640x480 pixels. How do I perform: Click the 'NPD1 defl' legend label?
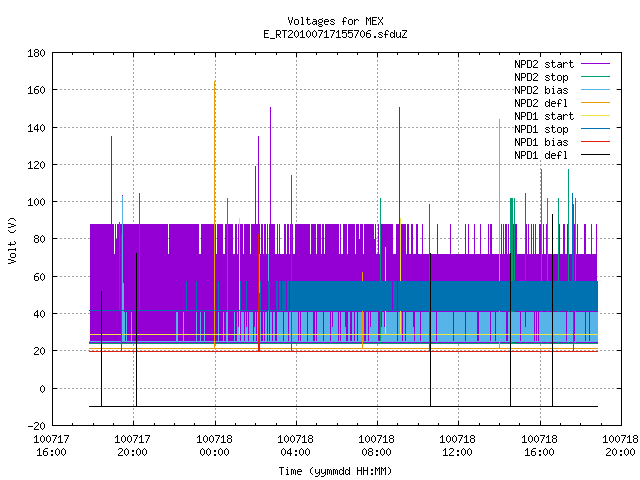coord(541,155)
